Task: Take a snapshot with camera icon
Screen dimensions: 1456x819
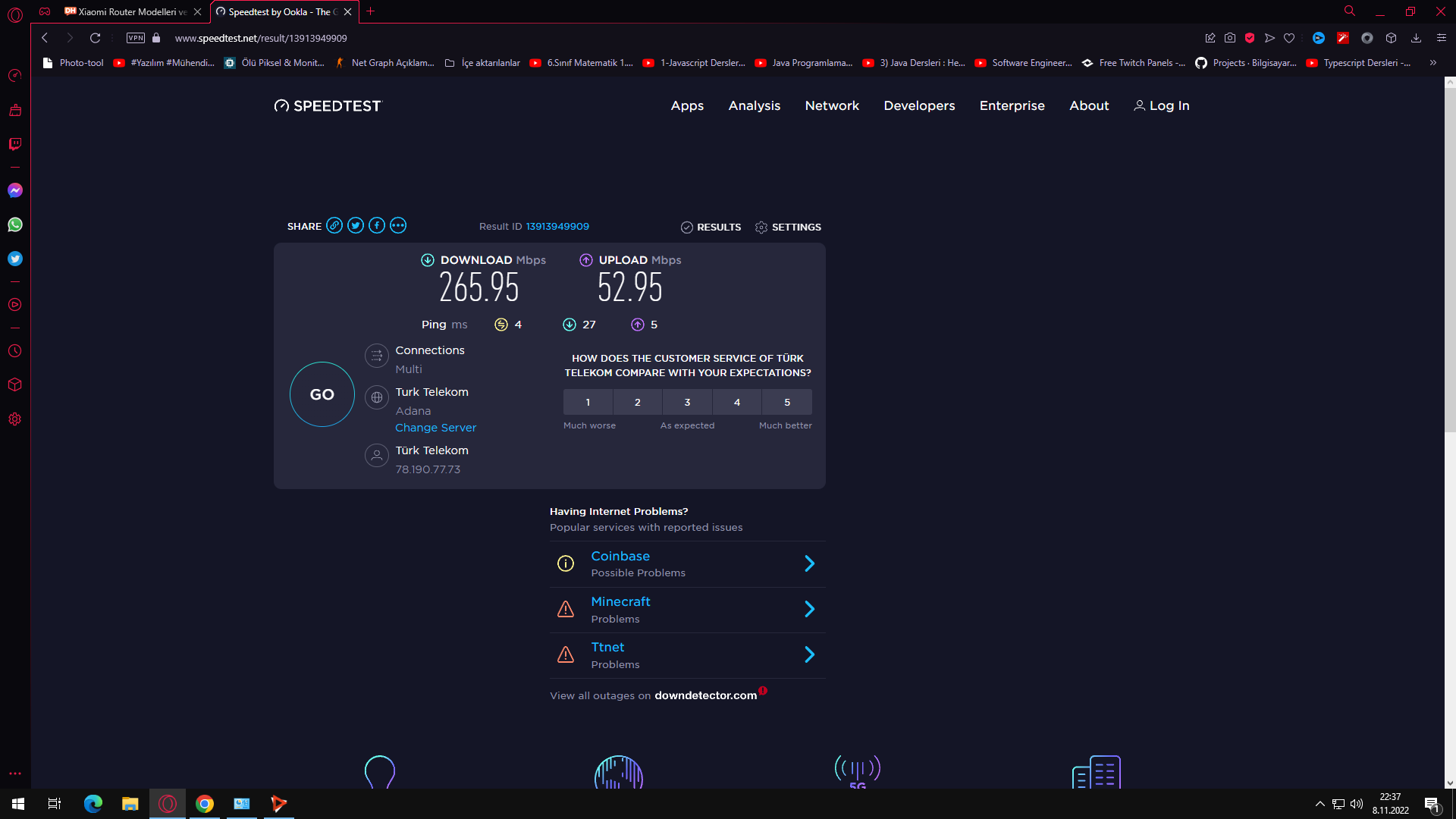Action: pos(1230,38)
